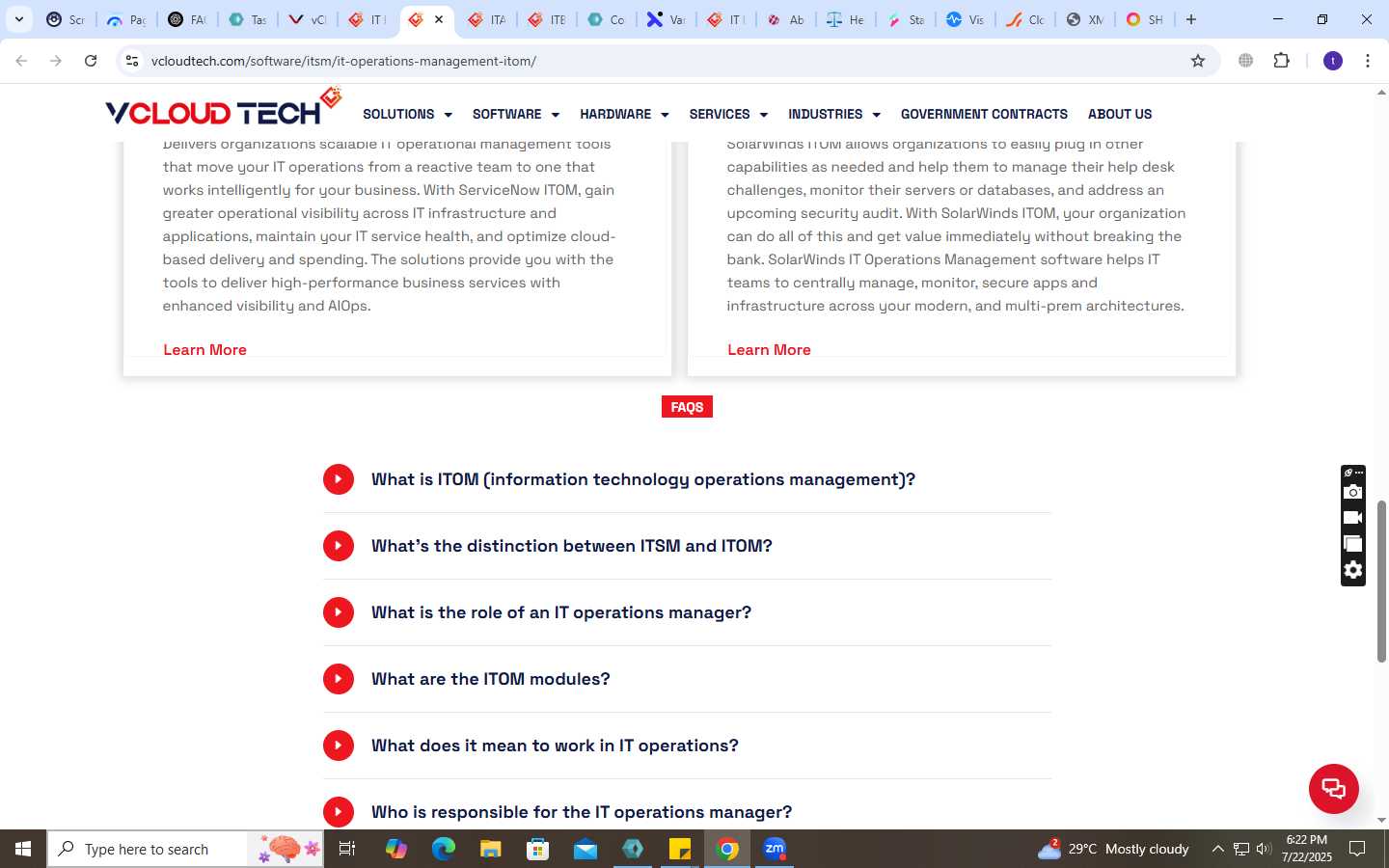The width and height of the screenshot is (1389, 868).
Task: Expand 'work in IT operations' FAQ icon
Action: [x=339, y=746]
